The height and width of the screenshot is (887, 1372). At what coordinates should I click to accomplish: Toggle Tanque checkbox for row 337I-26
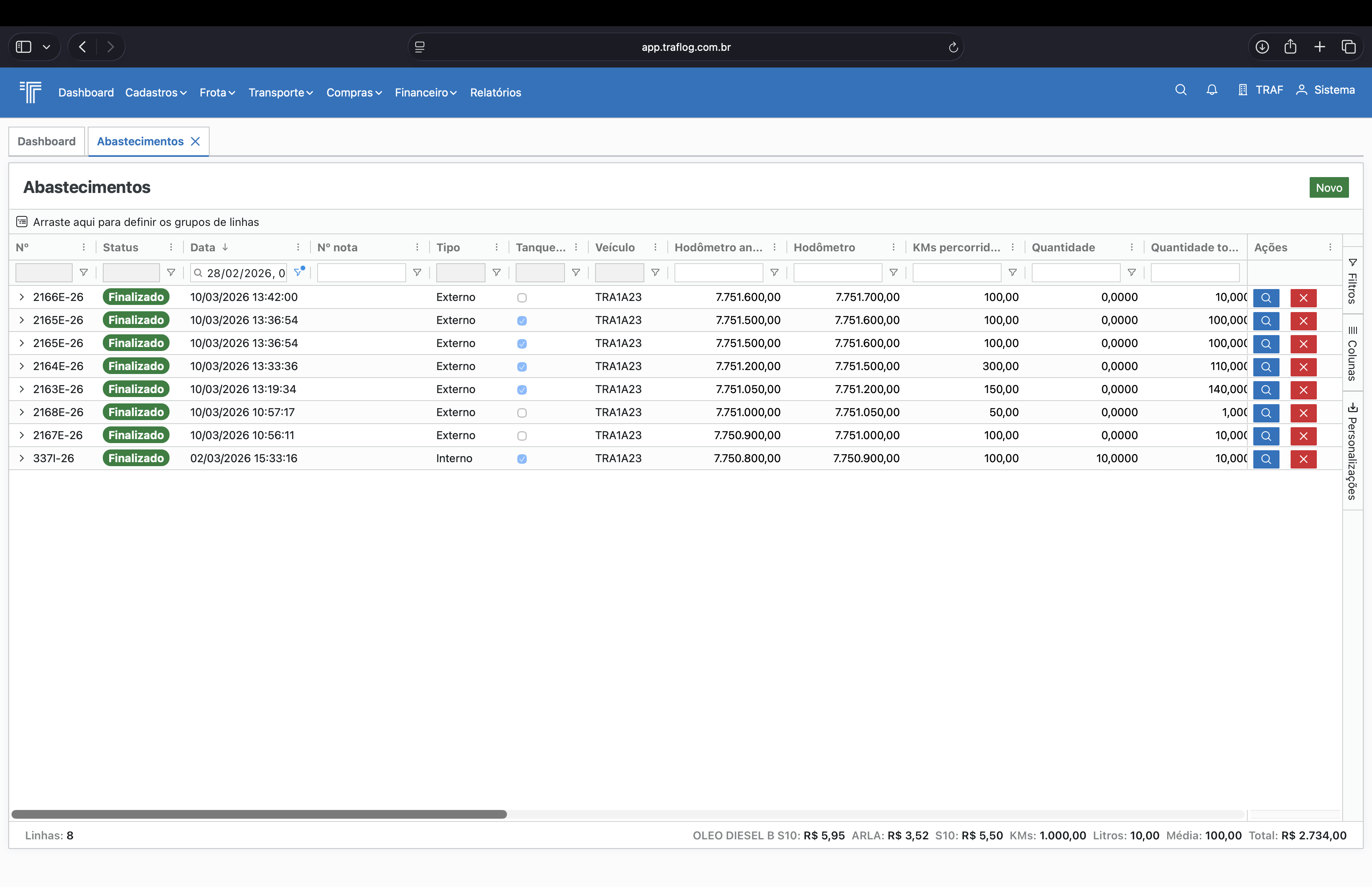tap(522, 459)
